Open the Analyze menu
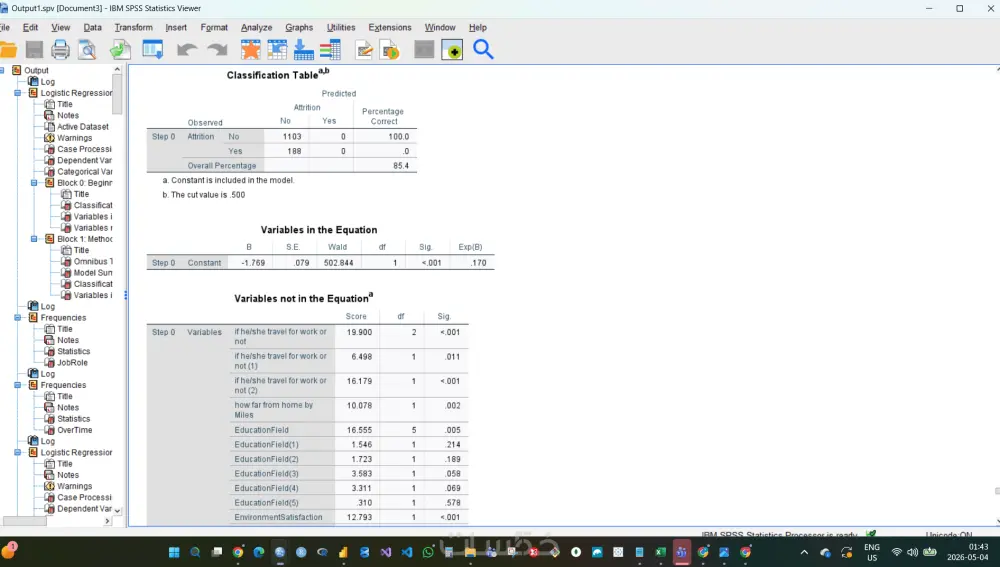 point(256,27)
